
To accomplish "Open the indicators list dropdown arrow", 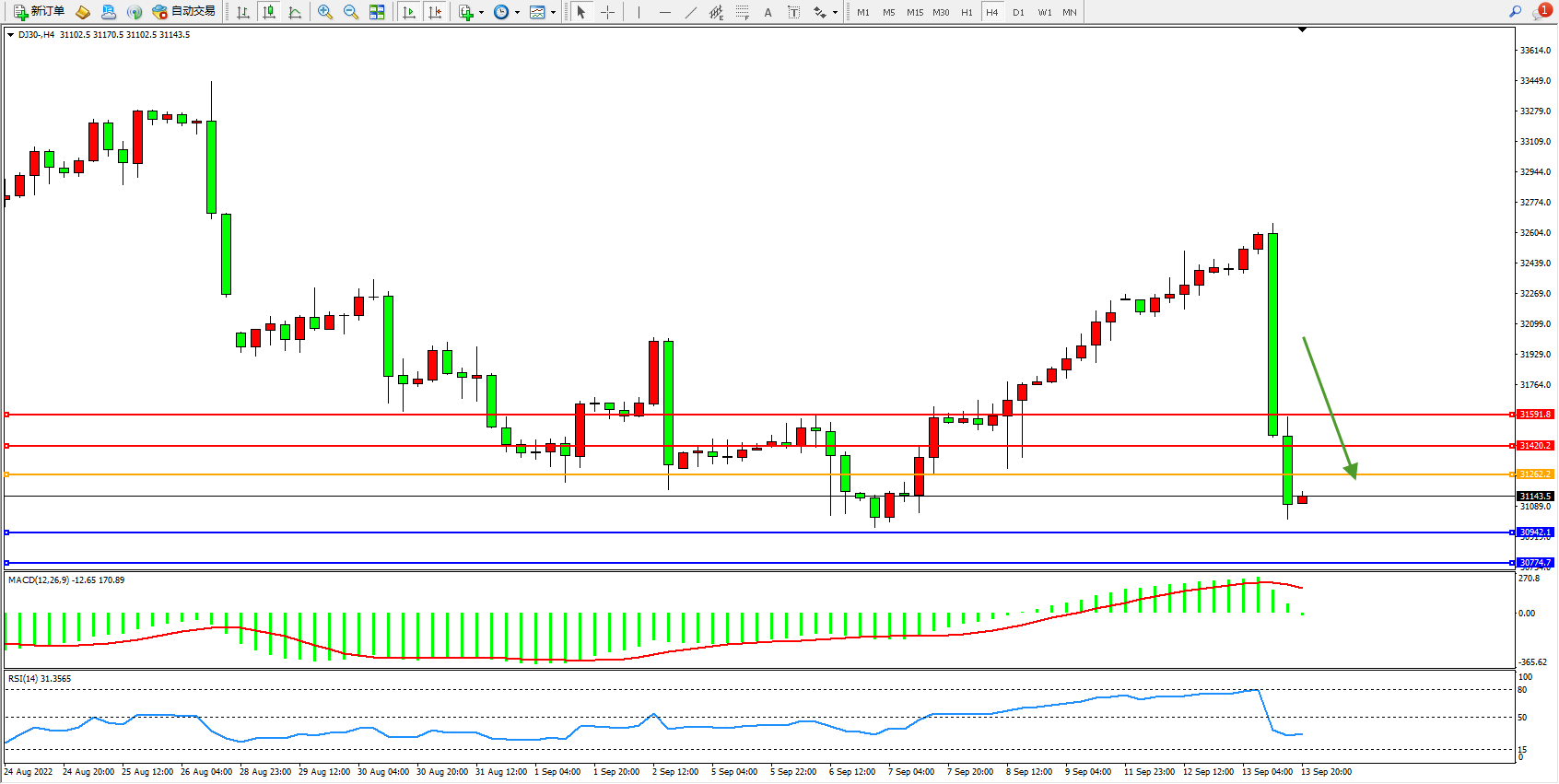I will click(x=481, y=13).
